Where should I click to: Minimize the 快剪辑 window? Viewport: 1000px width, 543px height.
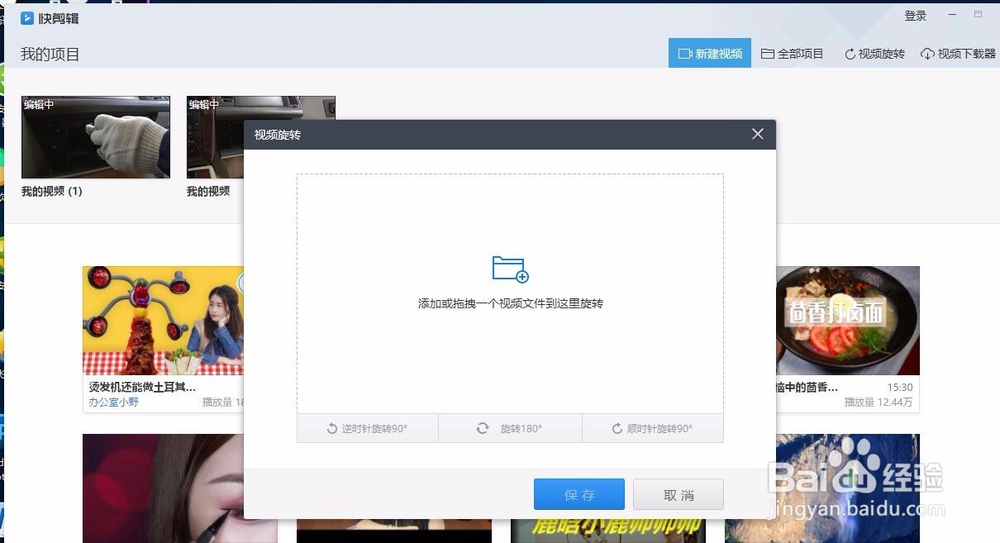click(952, 14)
